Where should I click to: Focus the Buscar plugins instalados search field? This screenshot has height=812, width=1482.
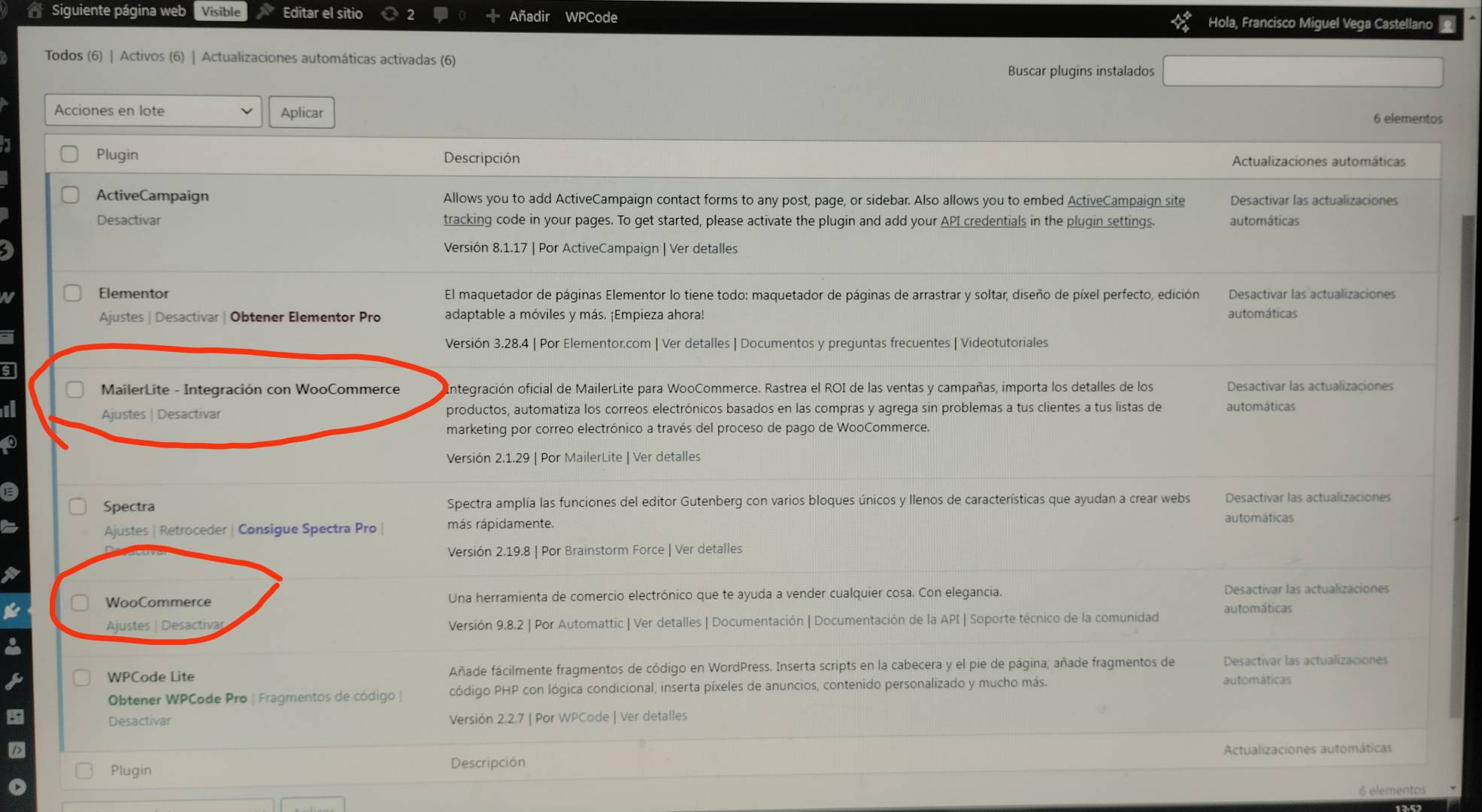tap(1302, 72)
